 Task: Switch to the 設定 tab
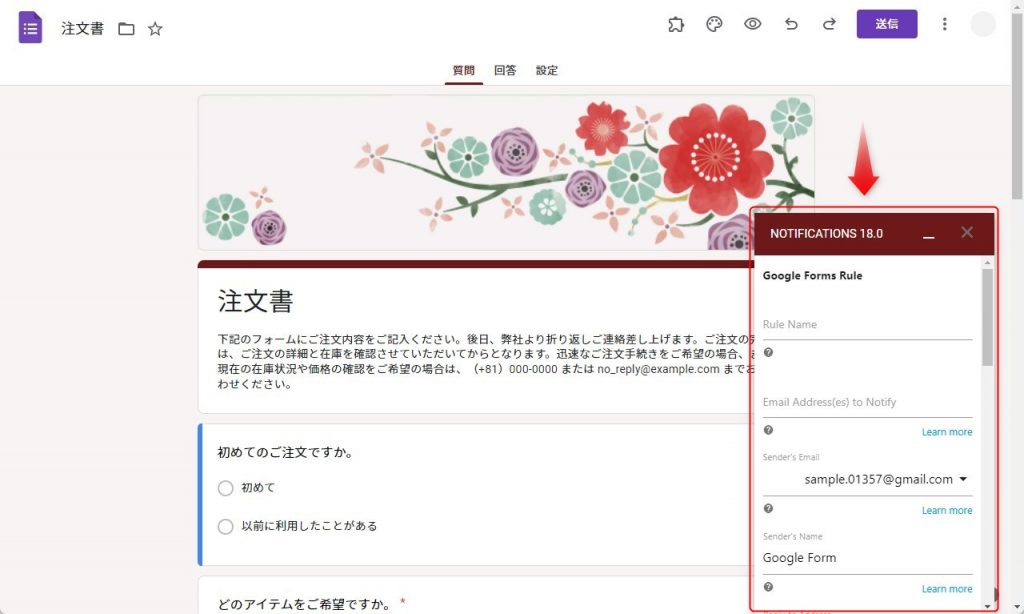pos(547,71)
